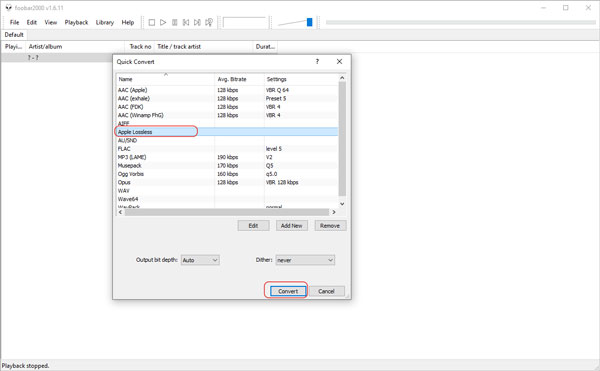The image size is (600, 371).
Task: Click the preset list scroll down arrow
Action: pyautogui.click(x=342, y=204)
